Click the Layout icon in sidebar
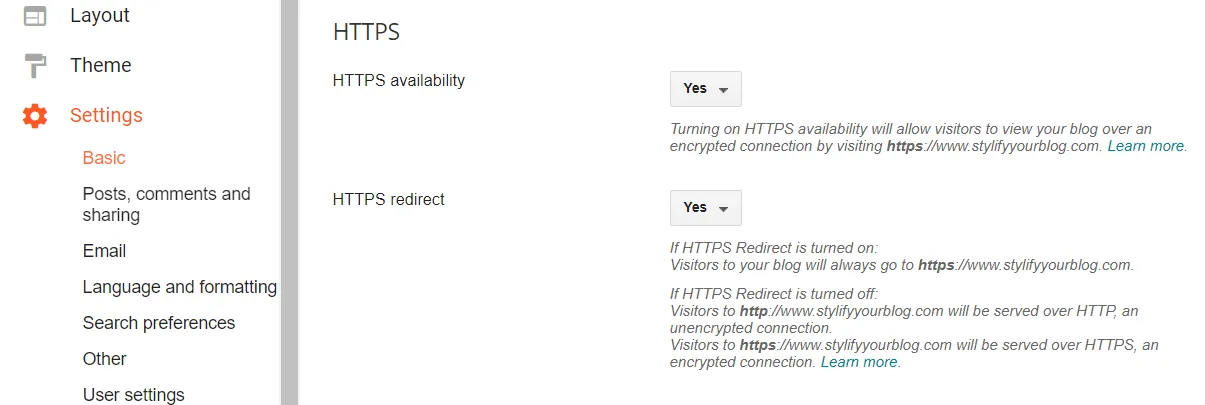 [x=35, y=16]
